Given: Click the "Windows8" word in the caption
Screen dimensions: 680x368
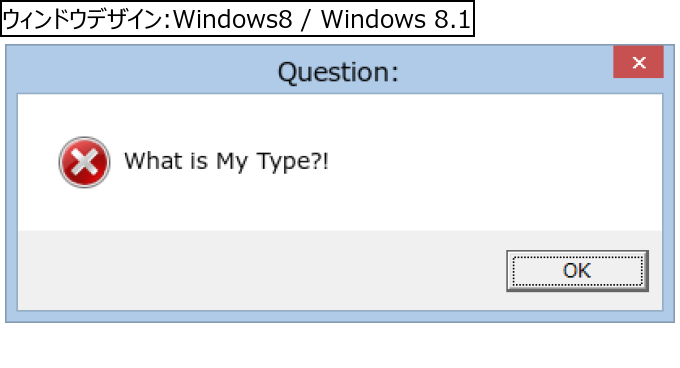Looking at the screenshot, I should pos(233,20).
